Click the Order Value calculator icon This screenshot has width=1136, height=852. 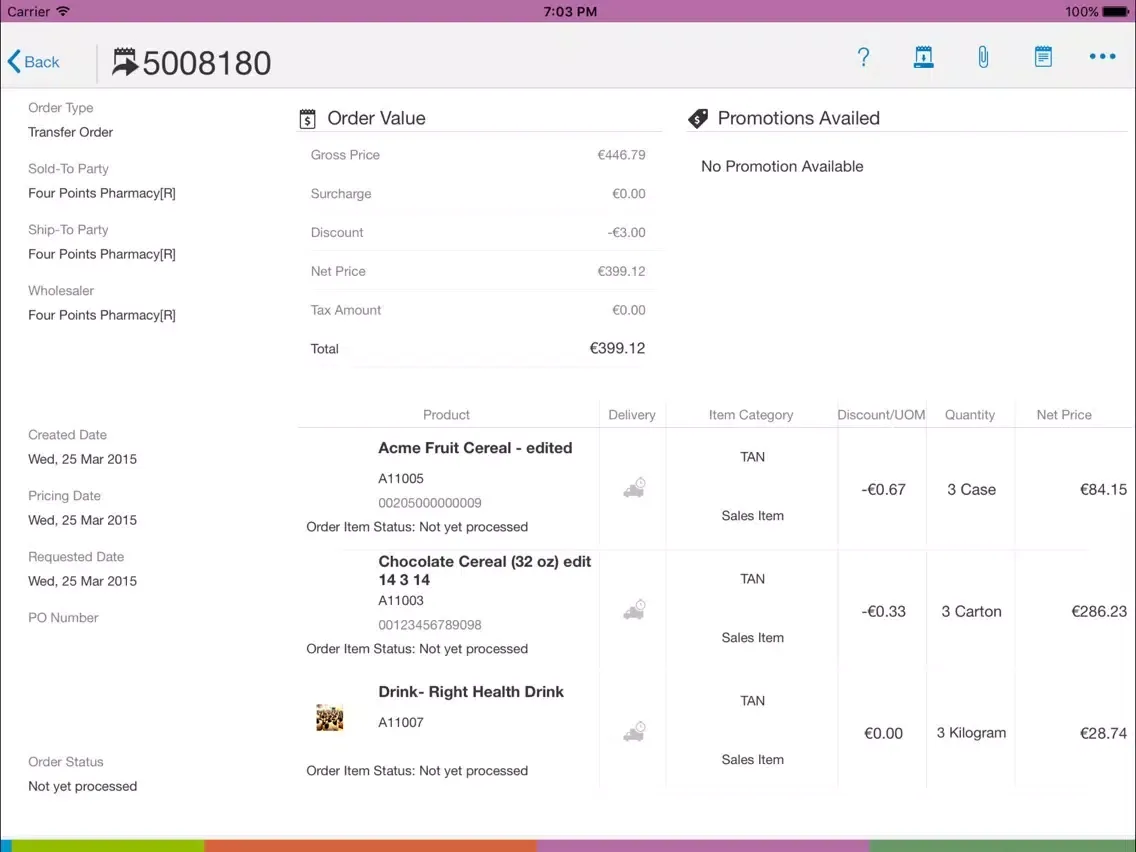(x=308, y=119)
